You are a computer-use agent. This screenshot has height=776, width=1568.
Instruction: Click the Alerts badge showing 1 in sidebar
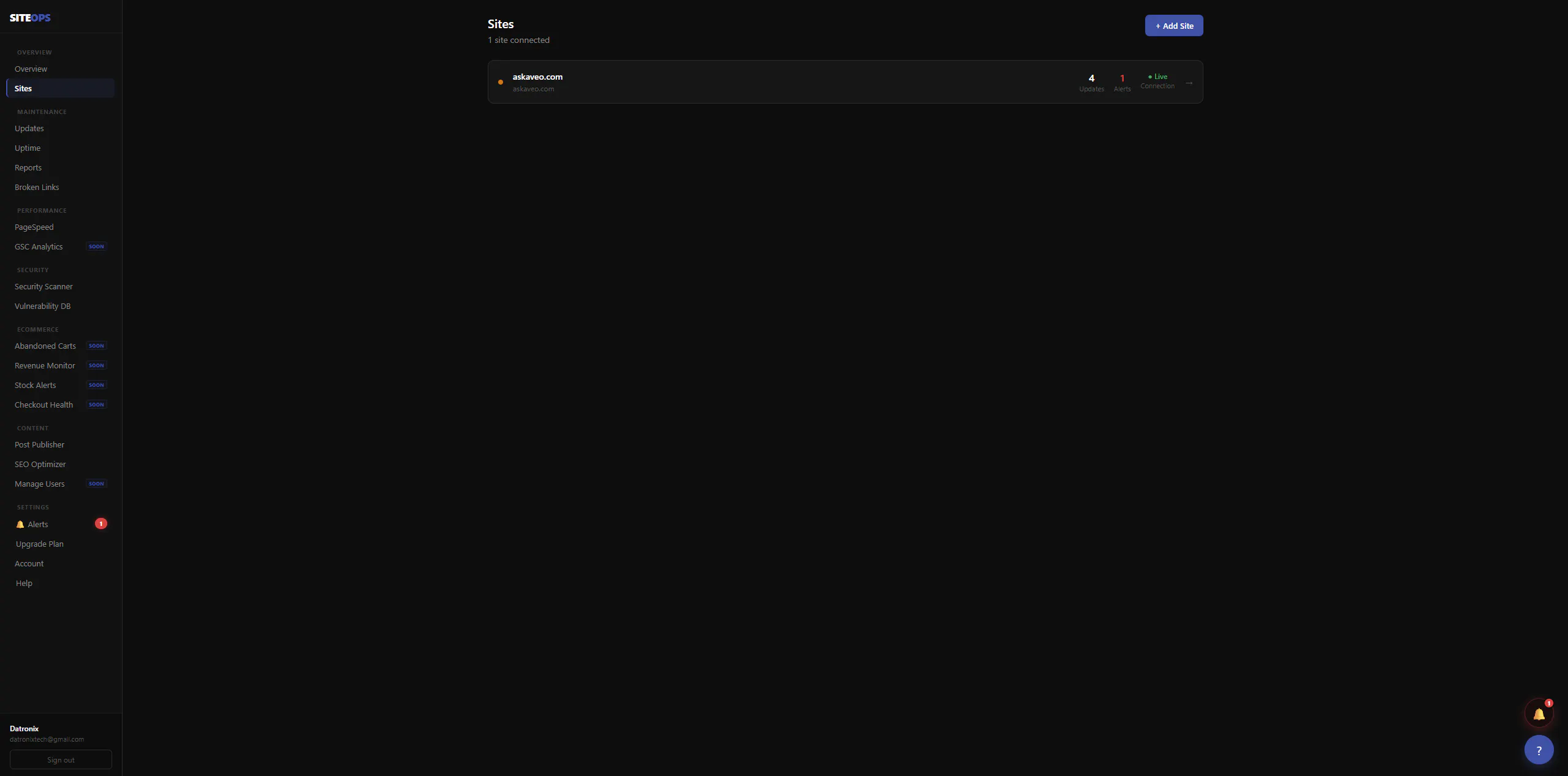[101, 523]
